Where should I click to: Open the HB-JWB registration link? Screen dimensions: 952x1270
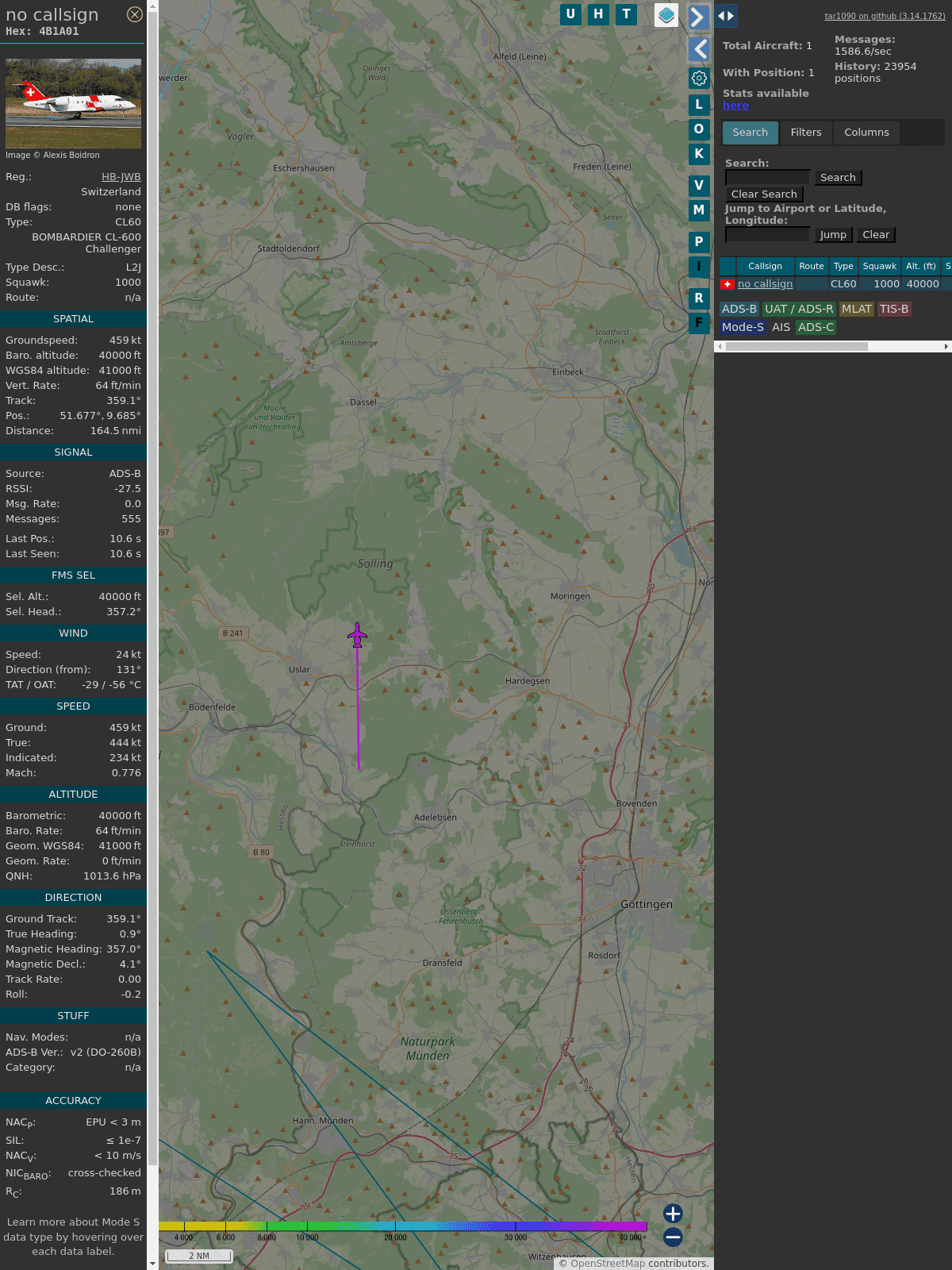(121, 177)
